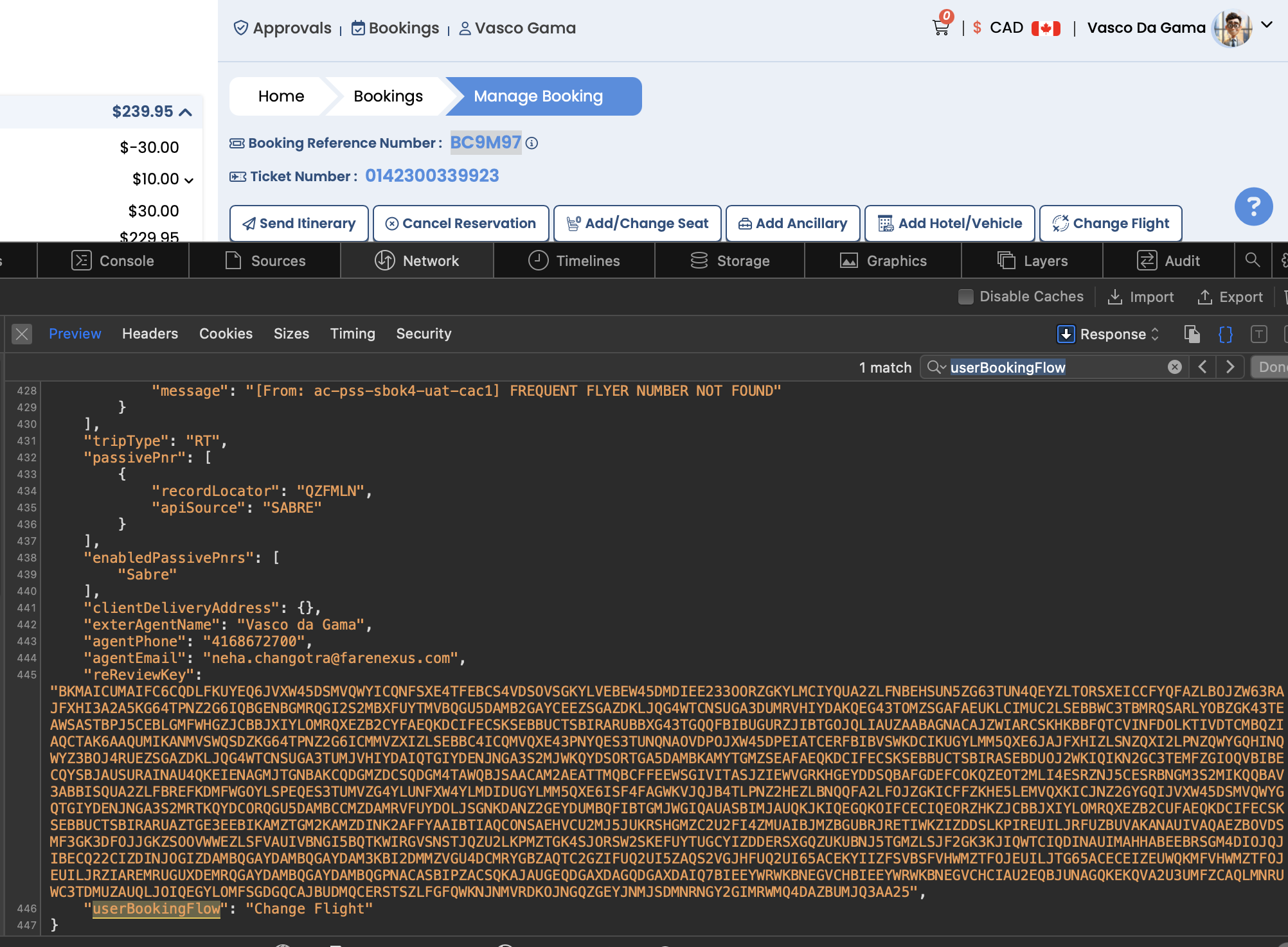
Task: Click the userBookingFlow search field
Action: click(1054, 367)
